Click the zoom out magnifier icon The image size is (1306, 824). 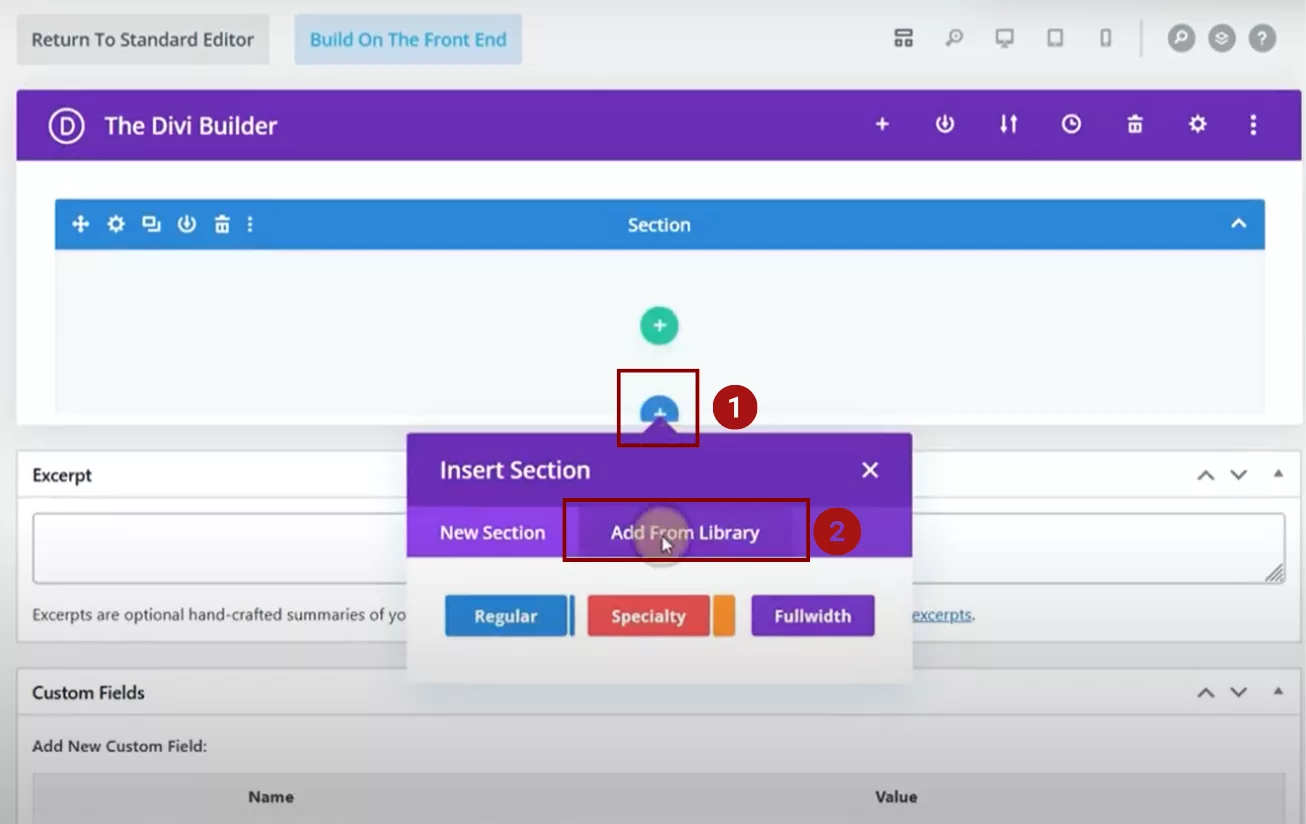click(955, 39)
